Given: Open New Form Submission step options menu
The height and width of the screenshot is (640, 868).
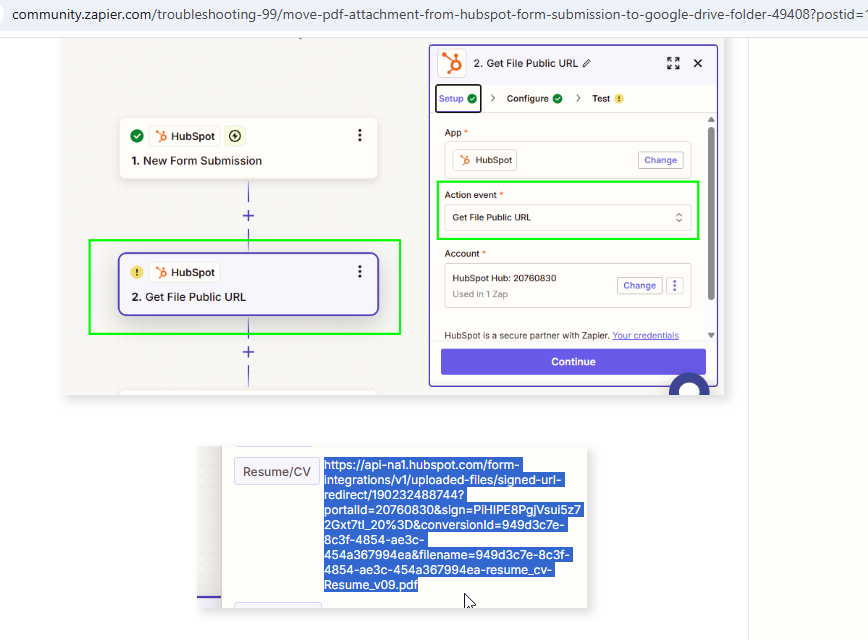Looking at the screenshot, I should click(x=360, y=135).
